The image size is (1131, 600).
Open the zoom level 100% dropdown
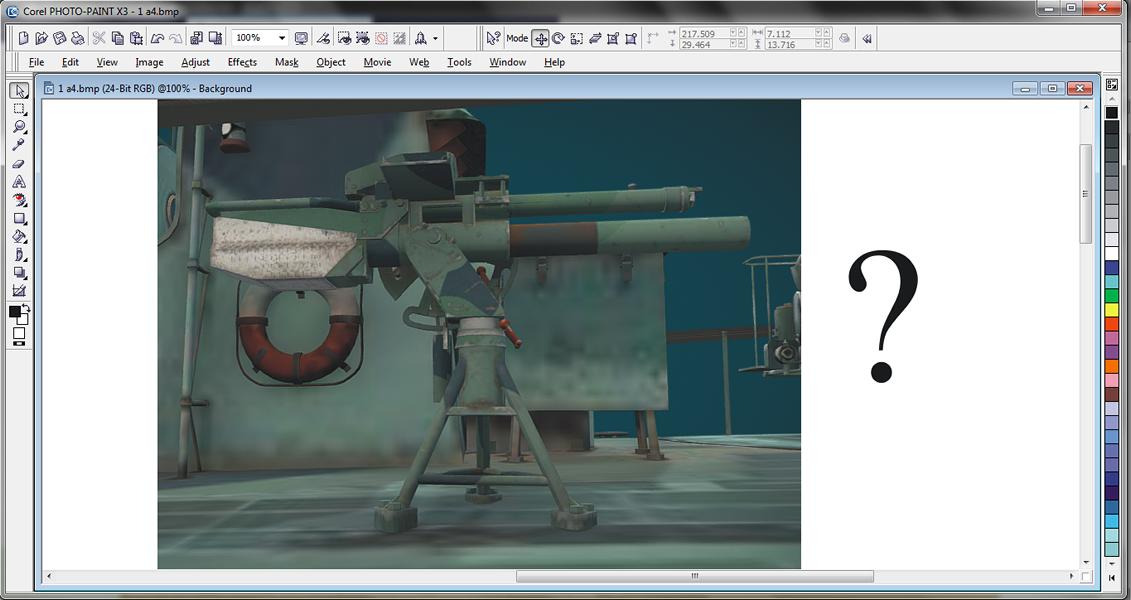(282, 38)
